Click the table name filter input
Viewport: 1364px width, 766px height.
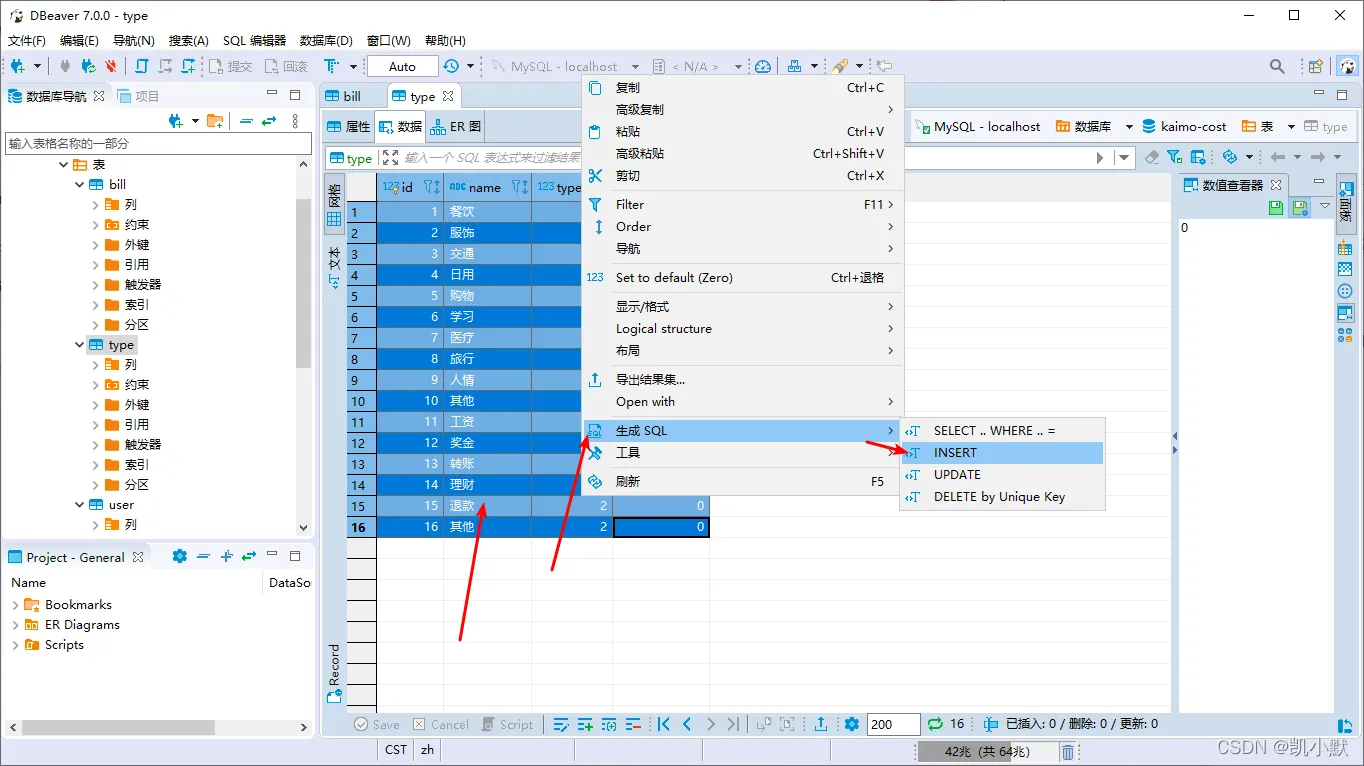coord(158,143)
